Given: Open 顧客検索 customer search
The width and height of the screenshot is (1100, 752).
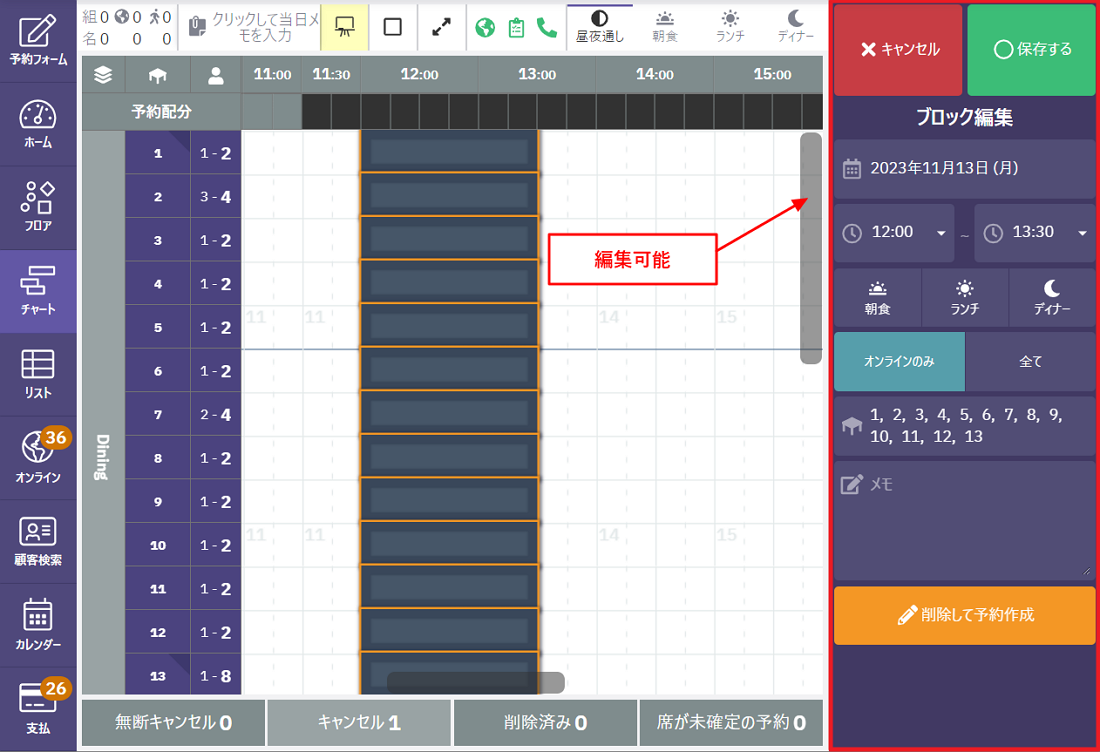Looking at the screenshot, I should point(38,541).
